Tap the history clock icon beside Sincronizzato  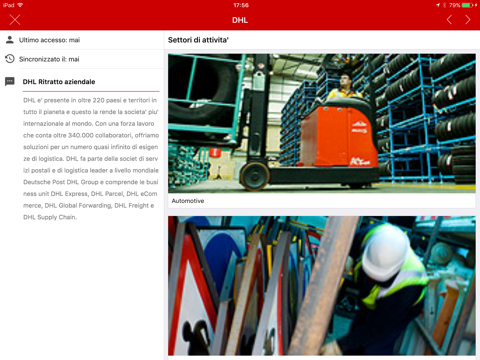10,59
